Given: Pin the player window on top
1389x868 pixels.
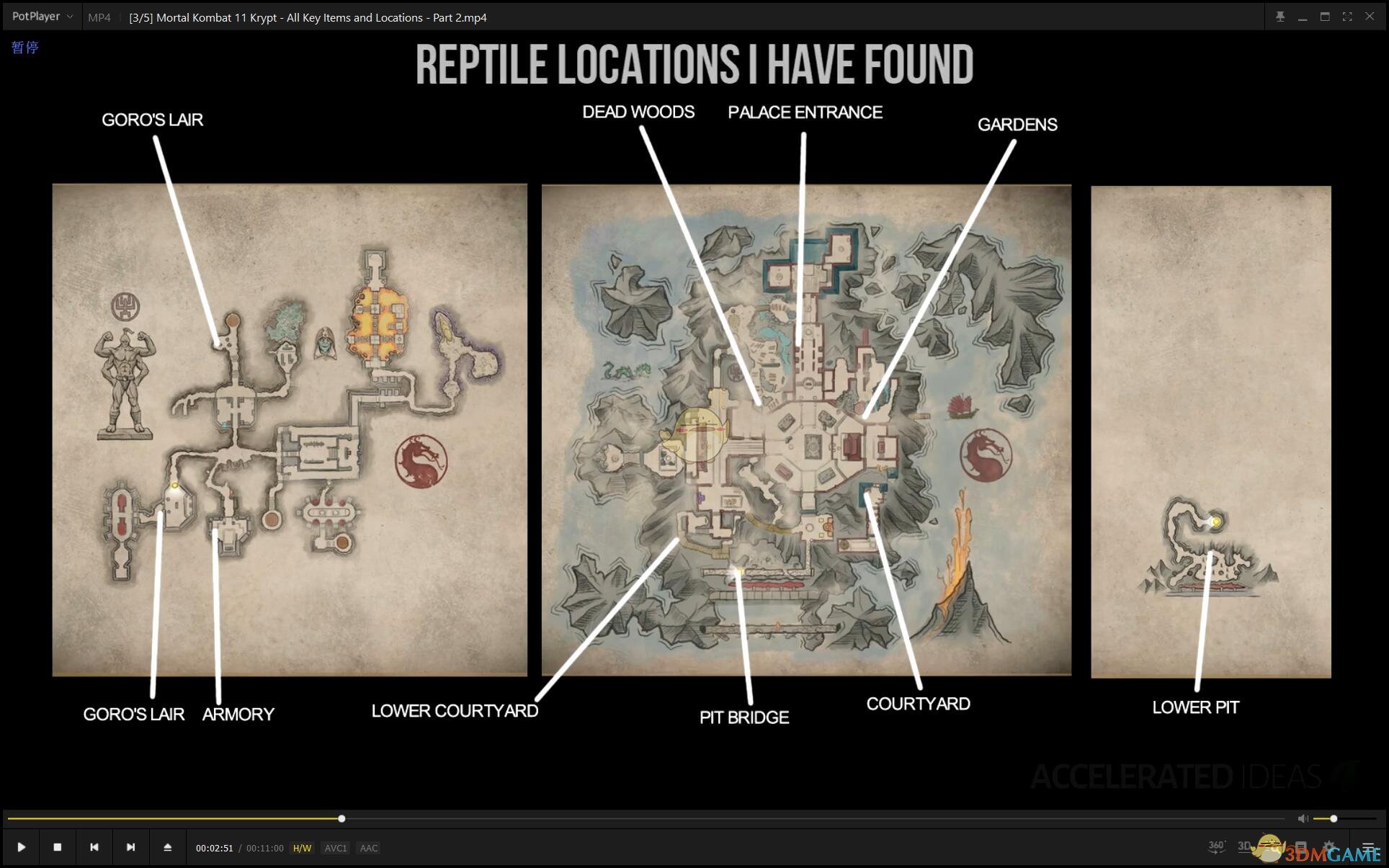Looking at the screenshot, I should coord(1280,17).
